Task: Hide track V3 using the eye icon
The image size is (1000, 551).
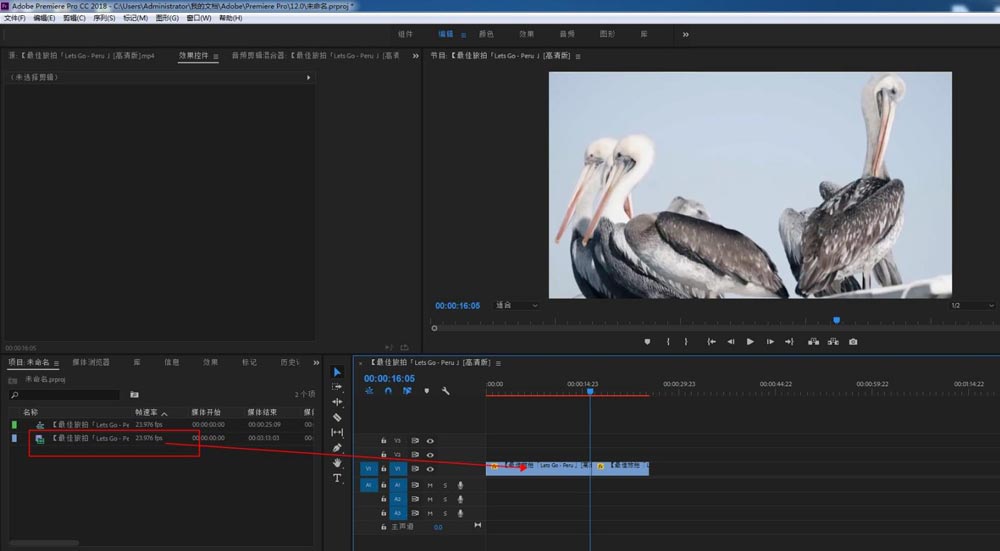Action: 430,440
